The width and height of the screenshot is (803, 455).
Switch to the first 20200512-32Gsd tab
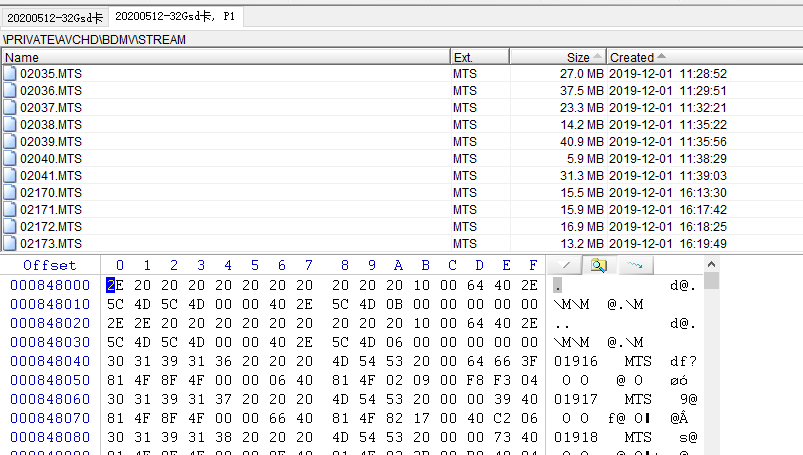[x=51, y=16]
